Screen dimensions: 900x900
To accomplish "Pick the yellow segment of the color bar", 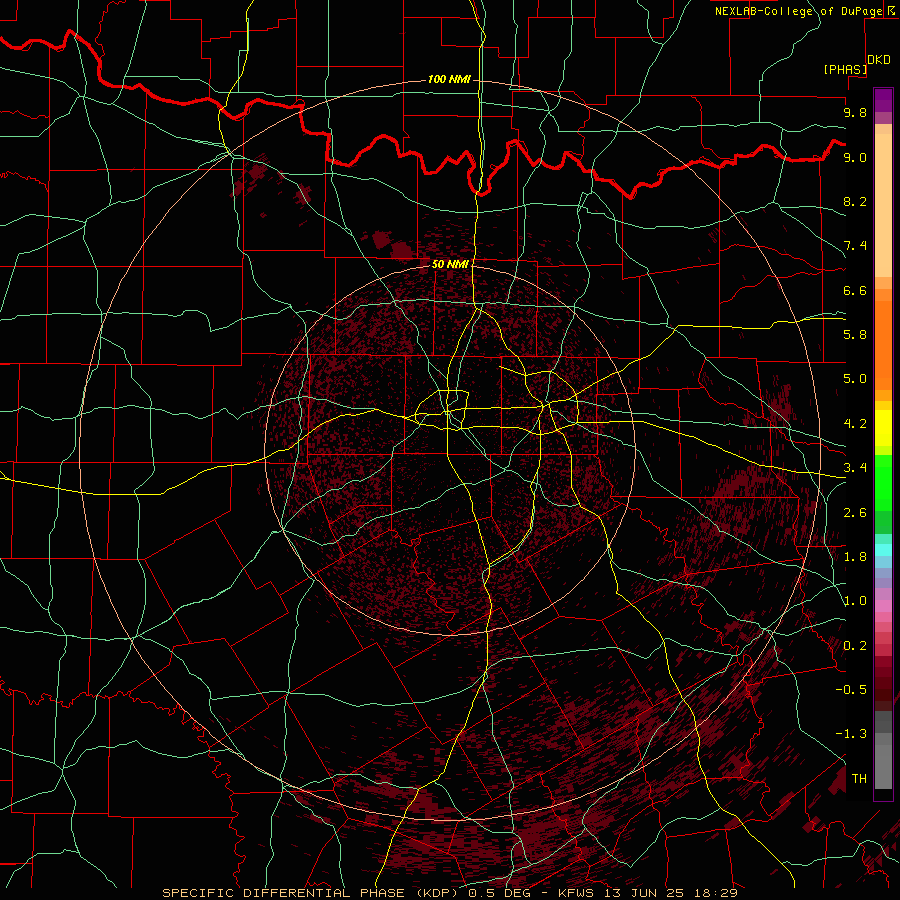I will tap(883, 428).
